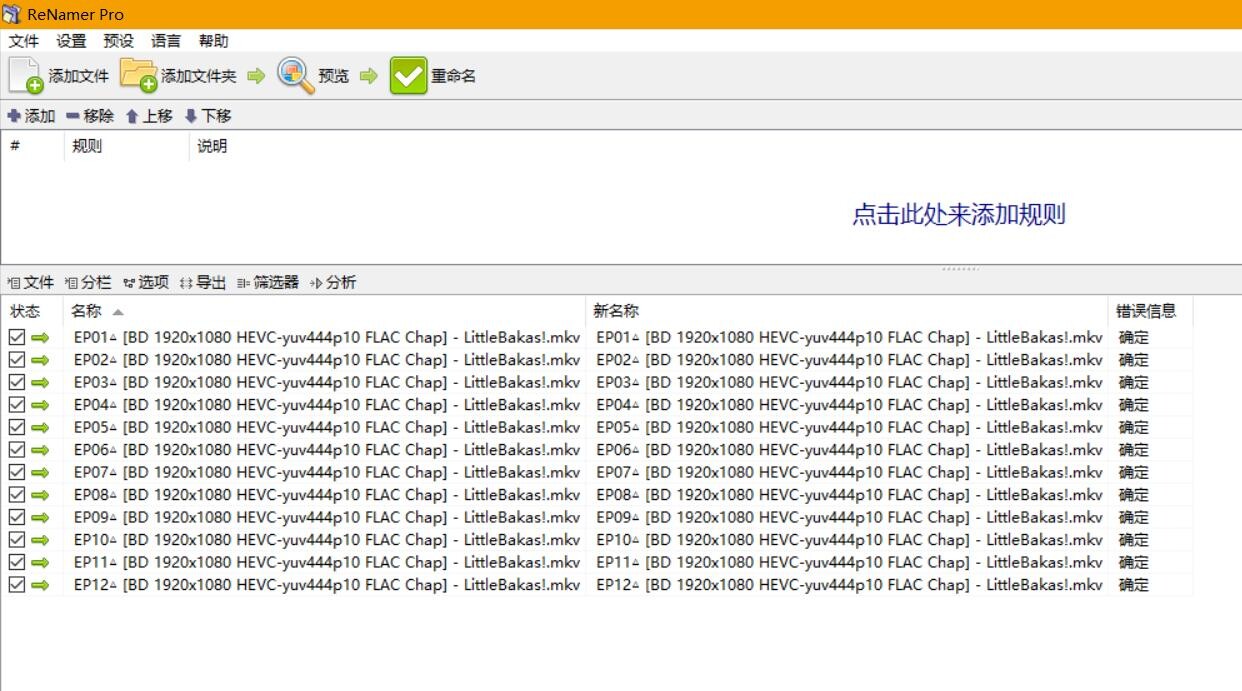Open the 分栏 columns dropdown
The image size is (1242, 691).
(88, 283)
